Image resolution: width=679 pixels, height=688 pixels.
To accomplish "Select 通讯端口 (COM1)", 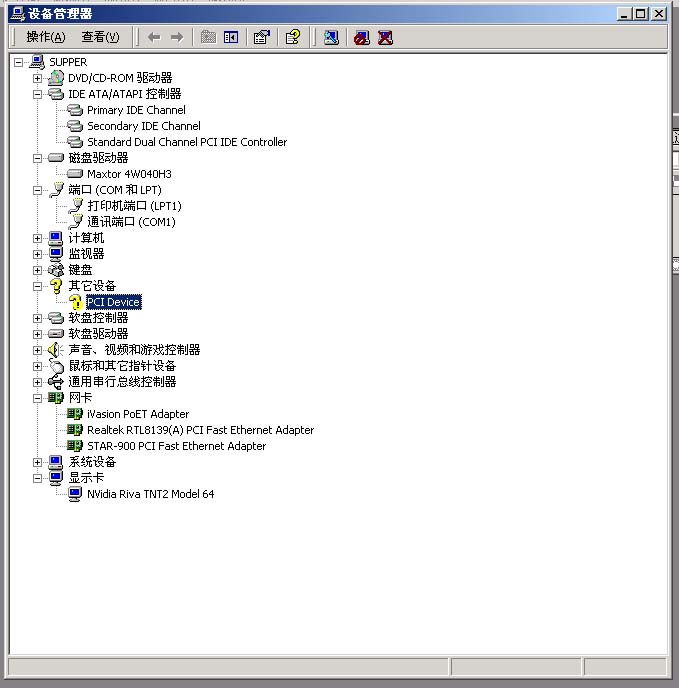I will [x=131, y=222].
